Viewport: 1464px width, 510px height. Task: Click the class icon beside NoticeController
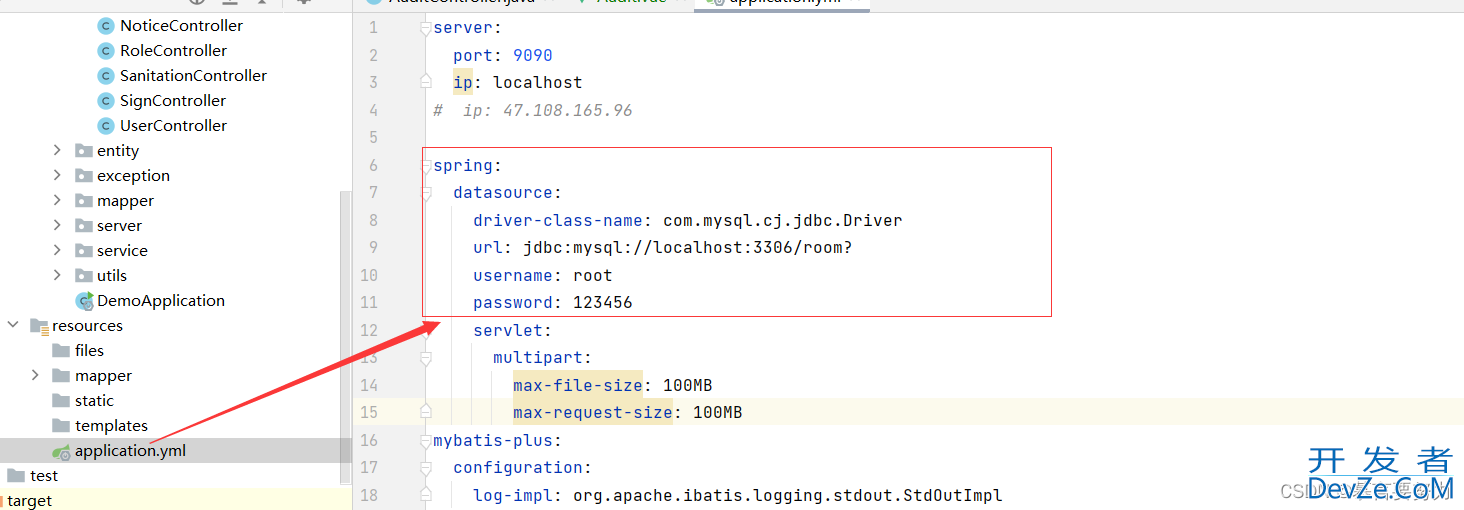(106, 25)
